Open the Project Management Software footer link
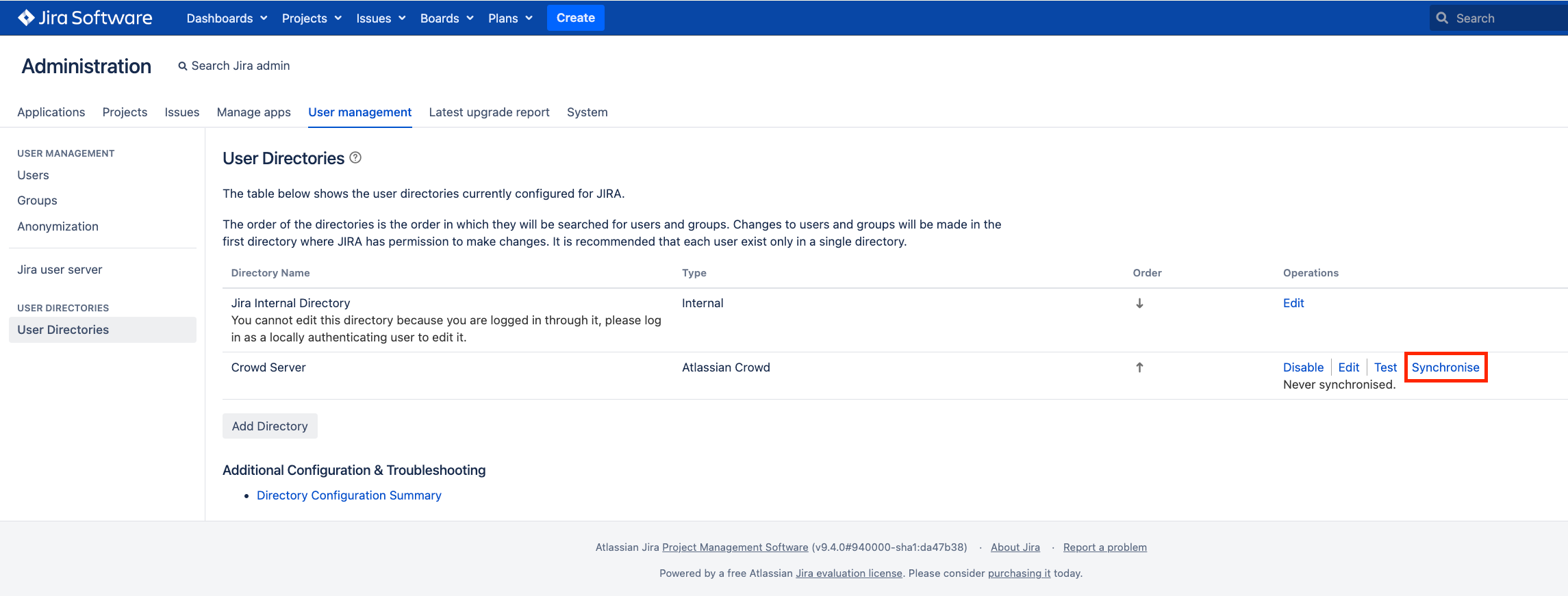 (x=735, y=547)
